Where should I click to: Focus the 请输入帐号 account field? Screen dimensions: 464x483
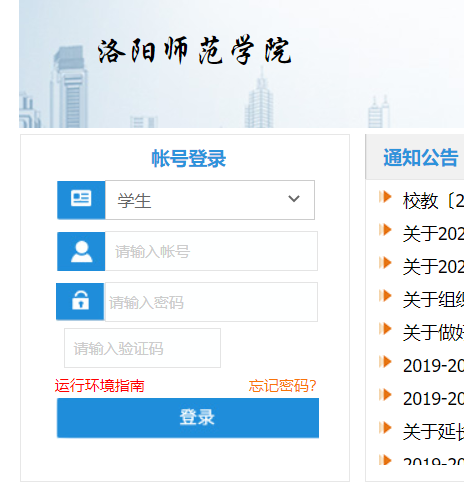pyautogui.click(x=211, y=251)
